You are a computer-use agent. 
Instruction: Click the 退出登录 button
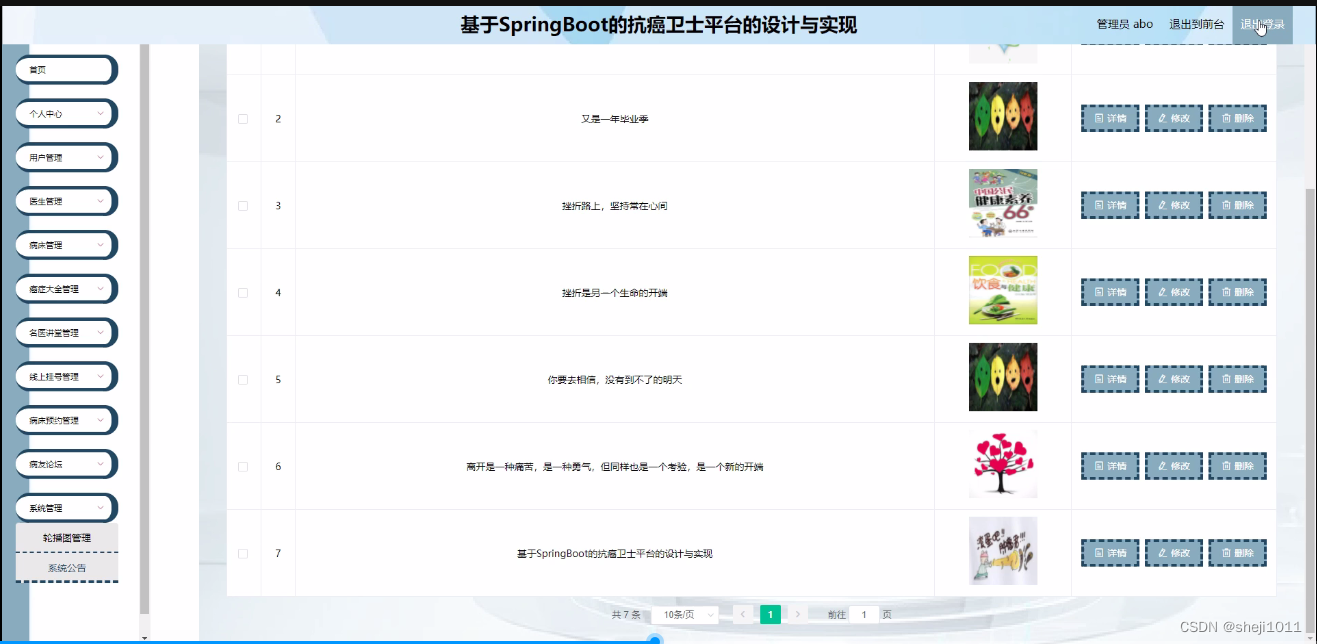(1262, 22)
